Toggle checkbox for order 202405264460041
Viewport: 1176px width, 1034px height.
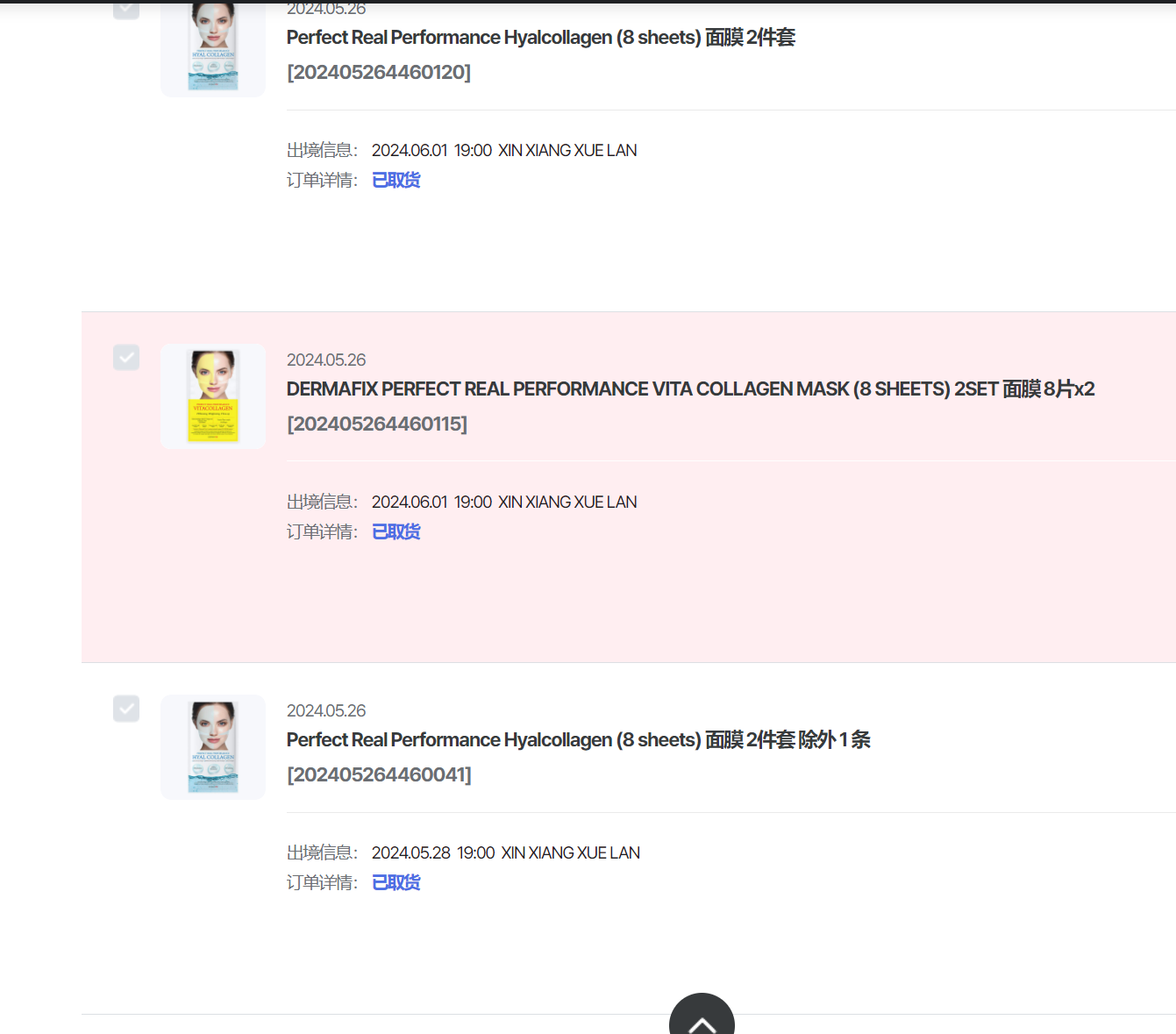[126, 709]
